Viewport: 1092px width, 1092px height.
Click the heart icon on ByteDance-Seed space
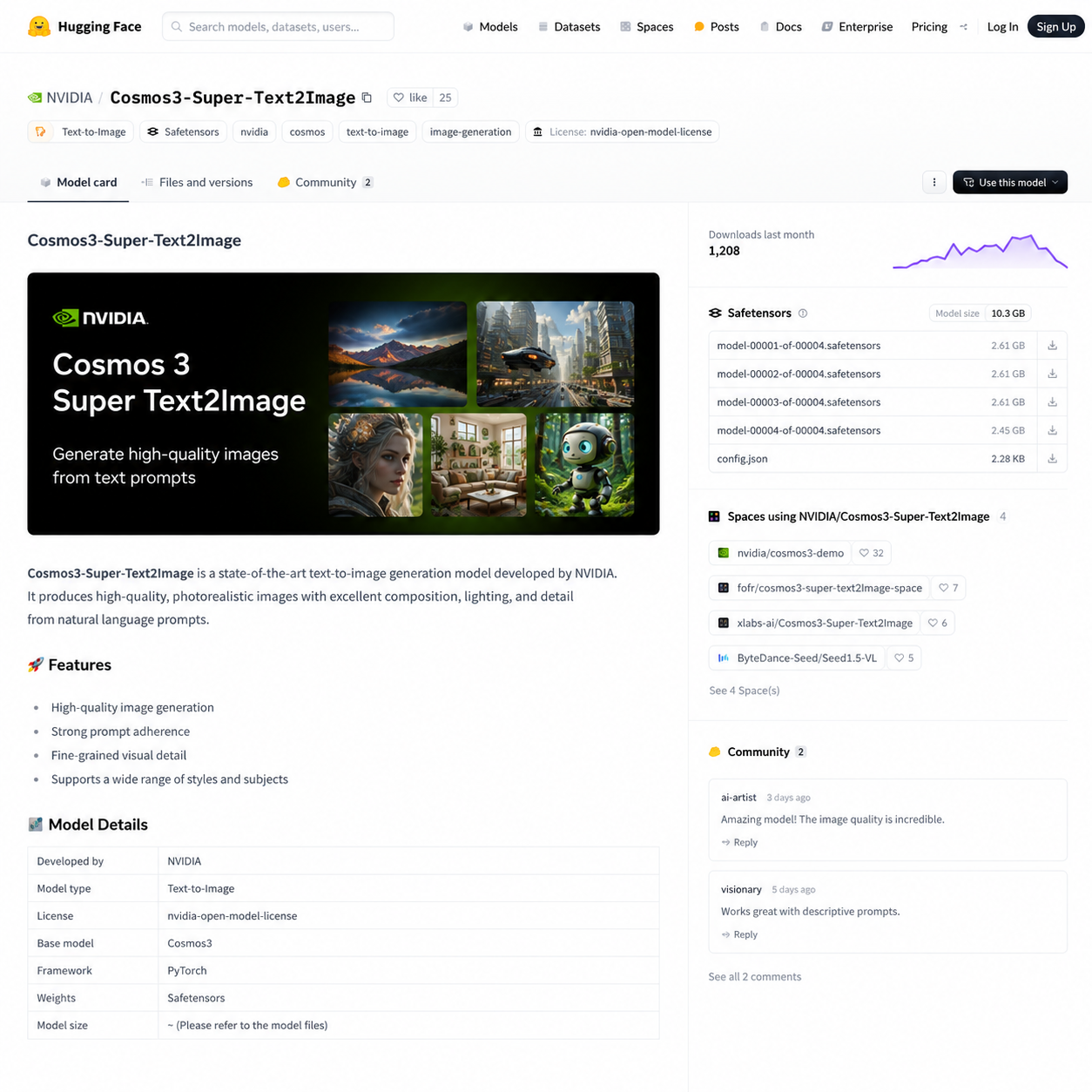tap(900, 657)
